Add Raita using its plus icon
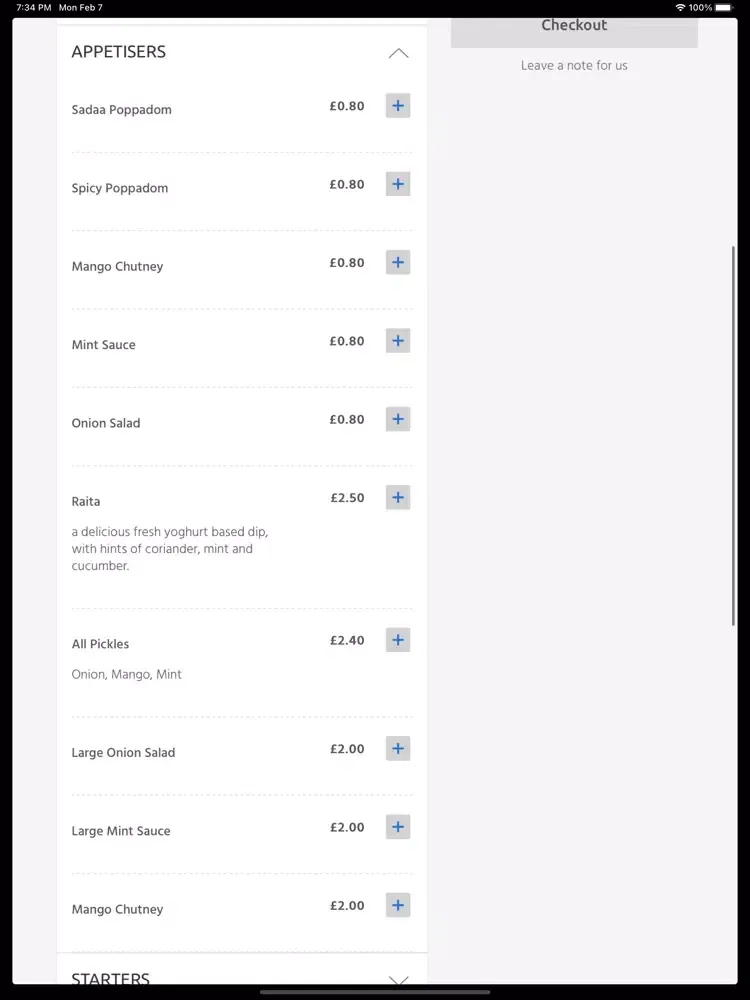750x1000 pixels. pos(398,498)
